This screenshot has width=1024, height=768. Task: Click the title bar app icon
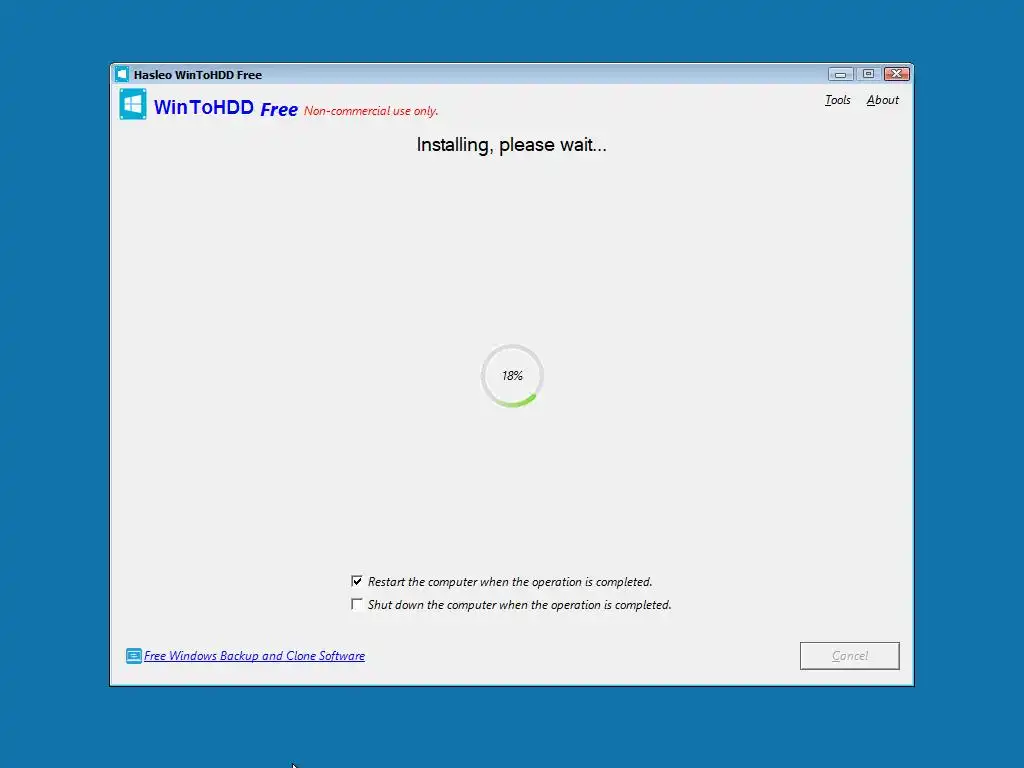click(x=122, y=74)
